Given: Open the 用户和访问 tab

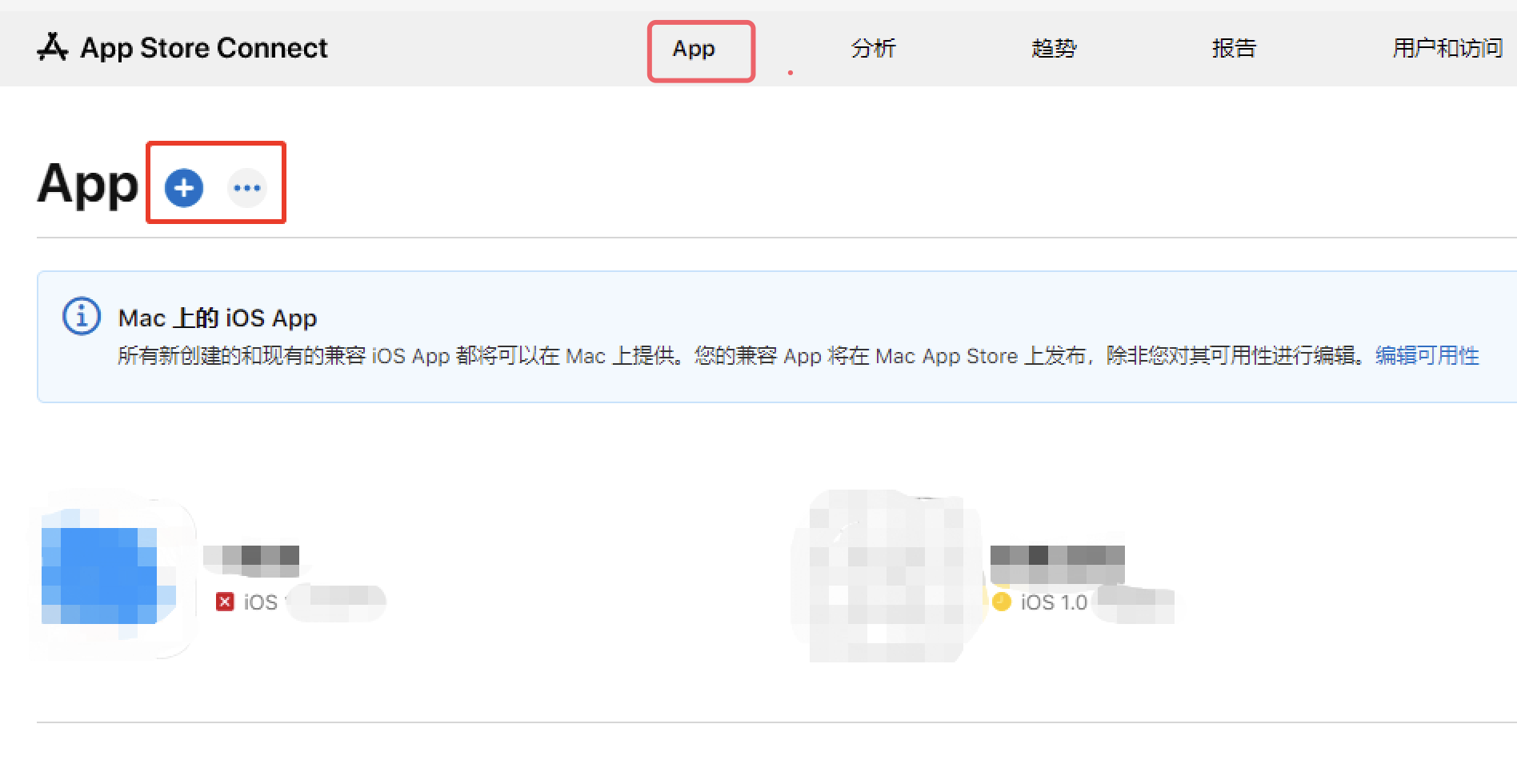Looking at the screenshot, I should point(1447,49).
